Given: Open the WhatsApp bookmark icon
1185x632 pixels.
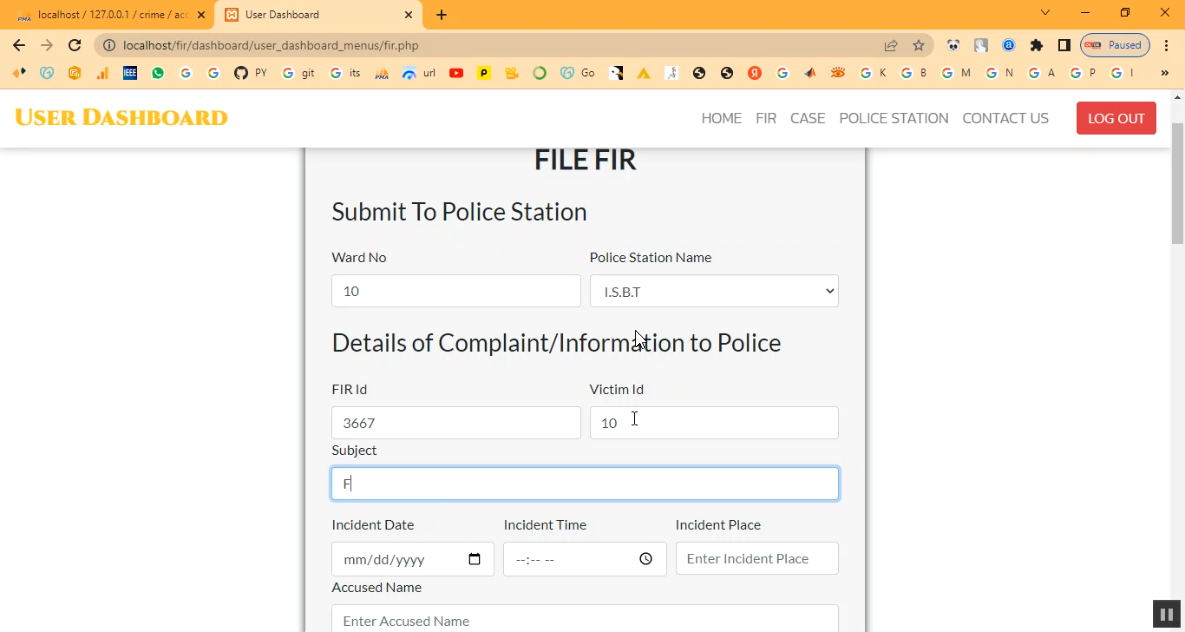Looking at the screenshot, I should point(158,73).
